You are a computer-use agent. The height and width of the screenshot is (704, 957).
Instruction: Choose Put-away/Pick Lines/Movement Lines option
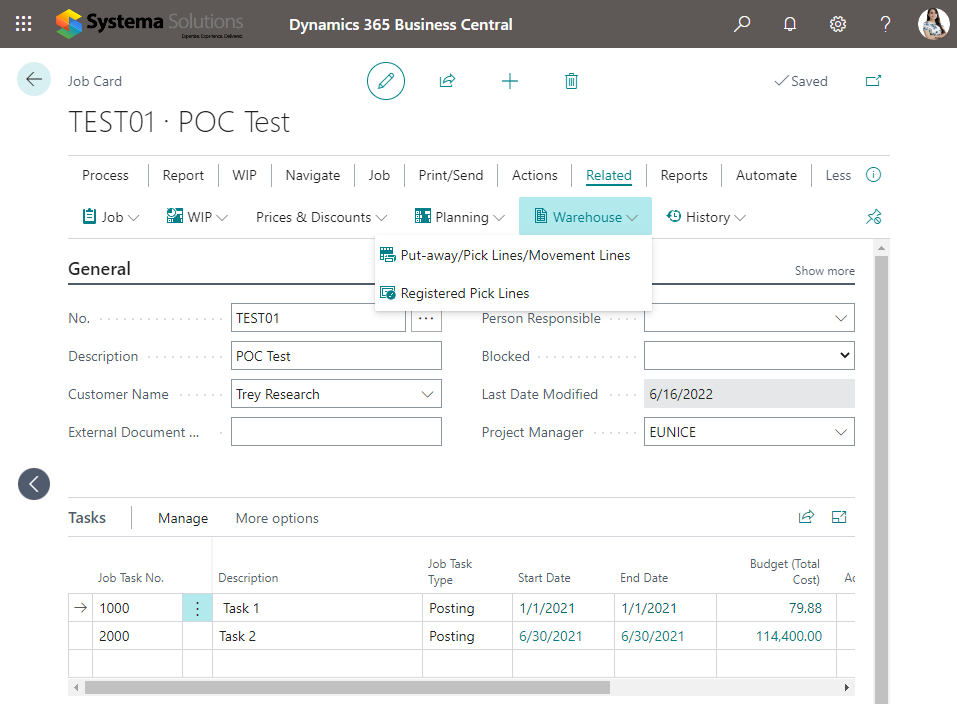click(514, 255)
